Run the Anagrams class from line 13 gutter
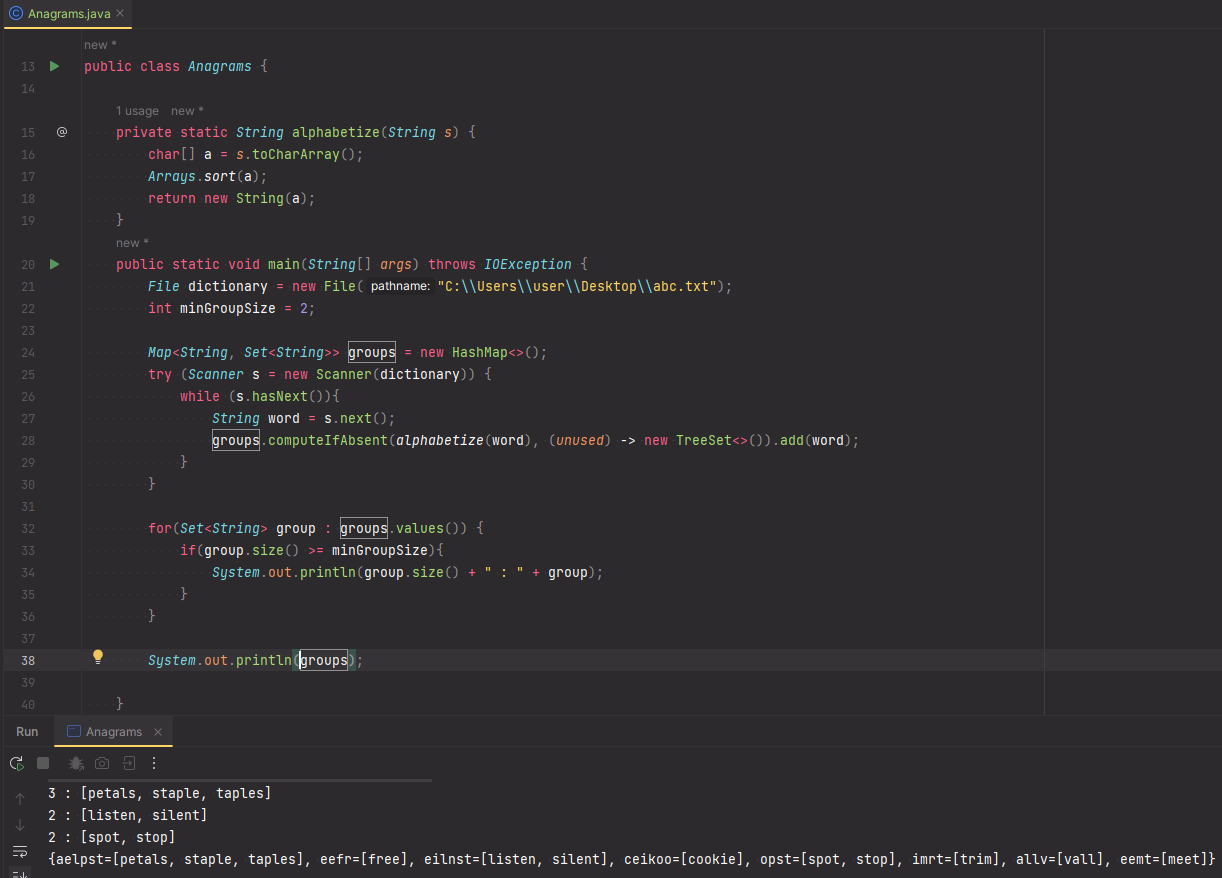The width and height of the screenshot is (1222, 878). (55, 66)
